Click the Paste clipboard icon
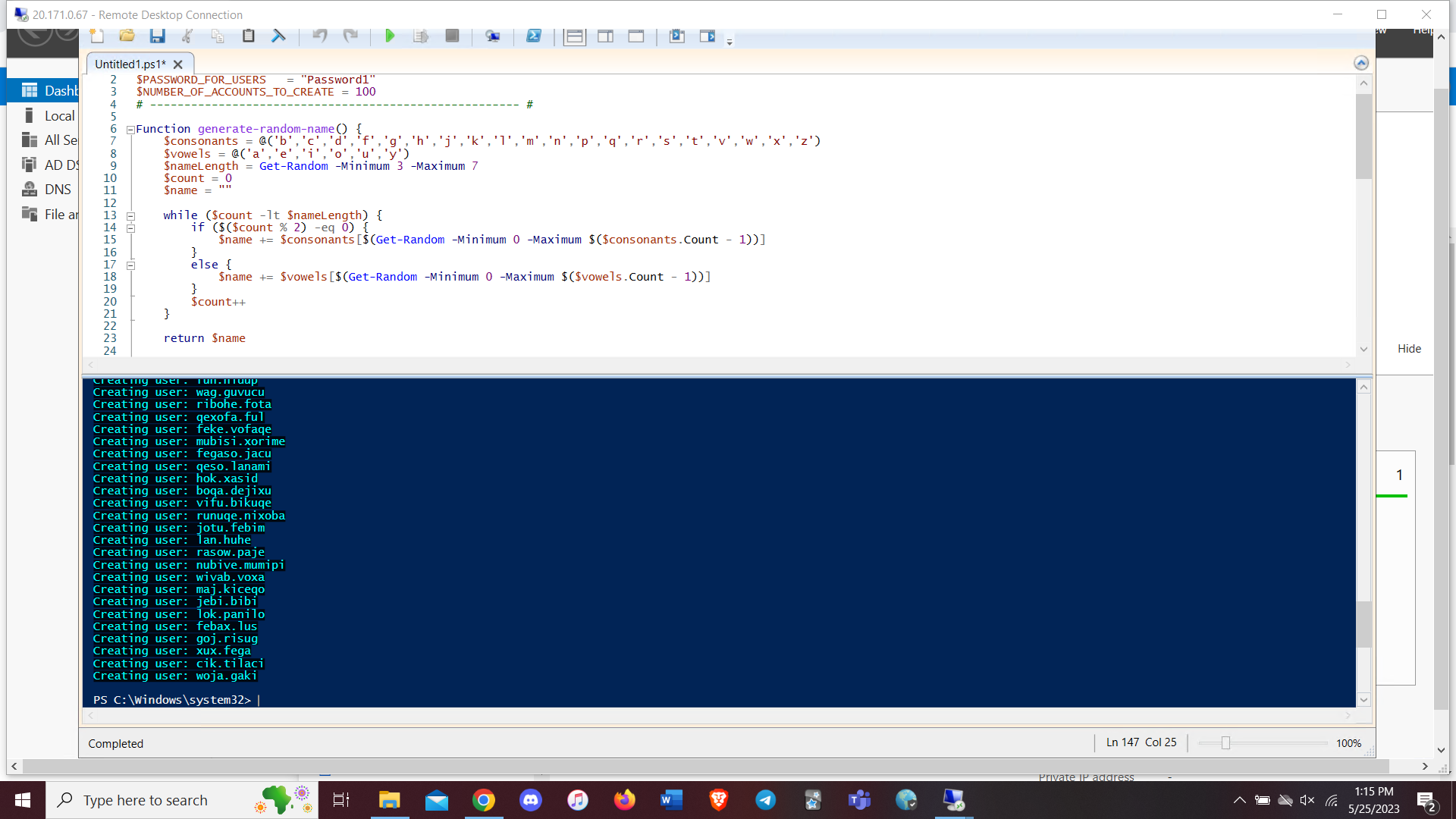The height and width of the screenshot is (819, 1456). point(248,36)
